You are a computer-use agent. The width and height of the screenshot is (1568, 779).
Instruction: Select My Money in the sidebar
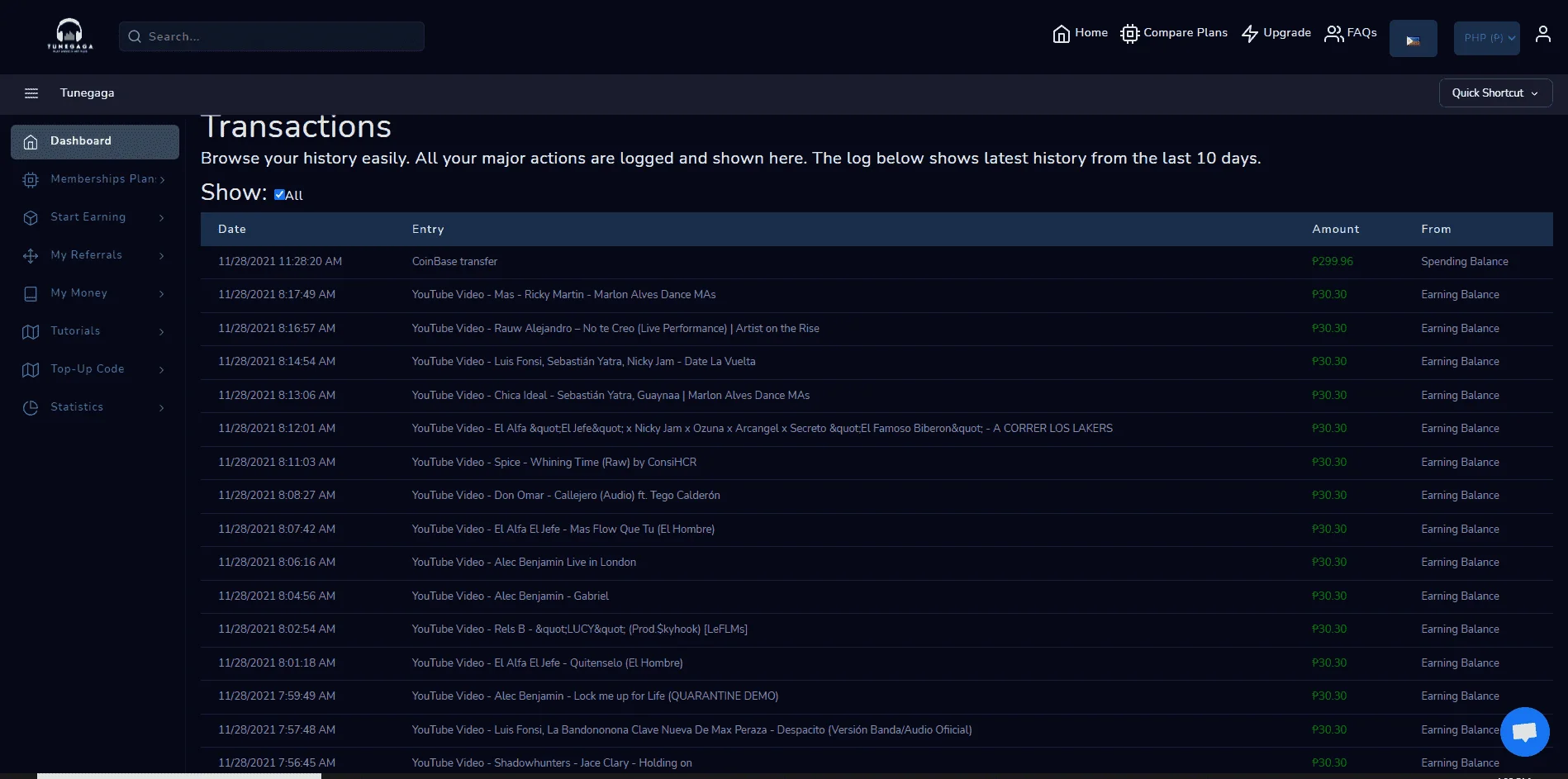click(x=95, y=293)
